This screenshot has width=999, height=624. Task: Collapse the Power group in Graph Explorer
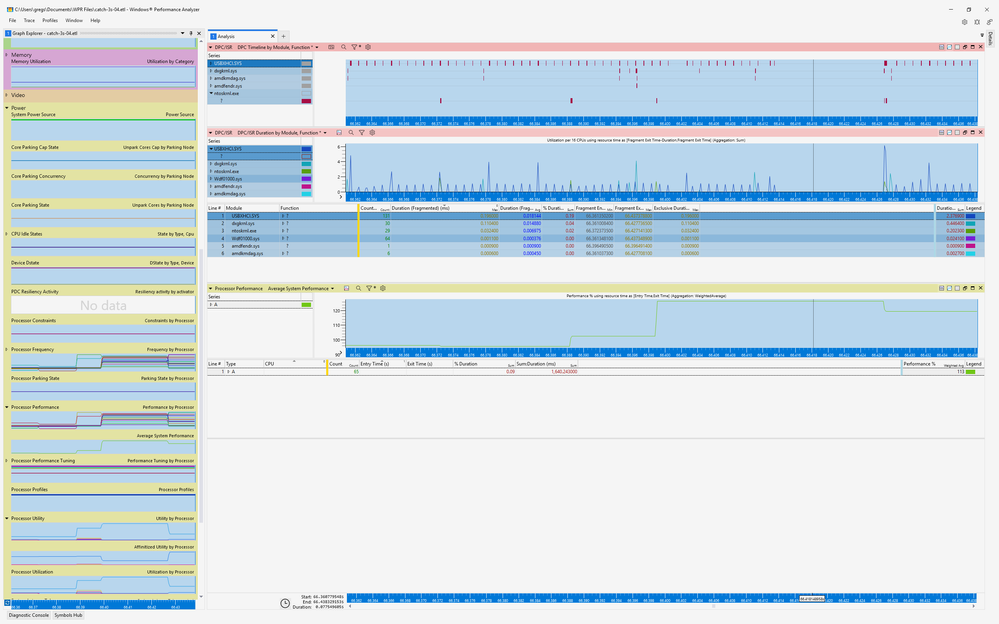[6, 108]
